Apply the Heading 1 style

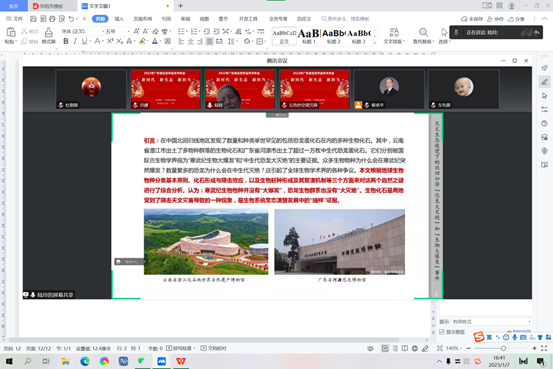tap(309, 36)
